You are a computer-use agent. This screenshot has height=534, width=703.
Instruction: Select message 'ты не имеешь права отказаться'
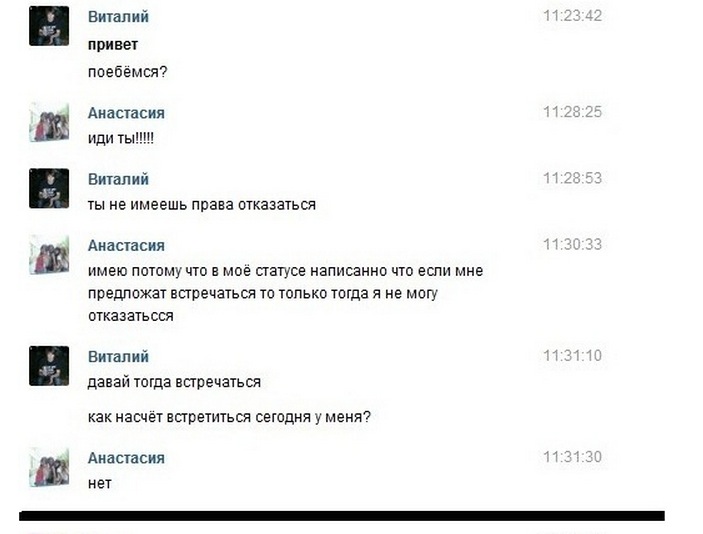point(202,205)
